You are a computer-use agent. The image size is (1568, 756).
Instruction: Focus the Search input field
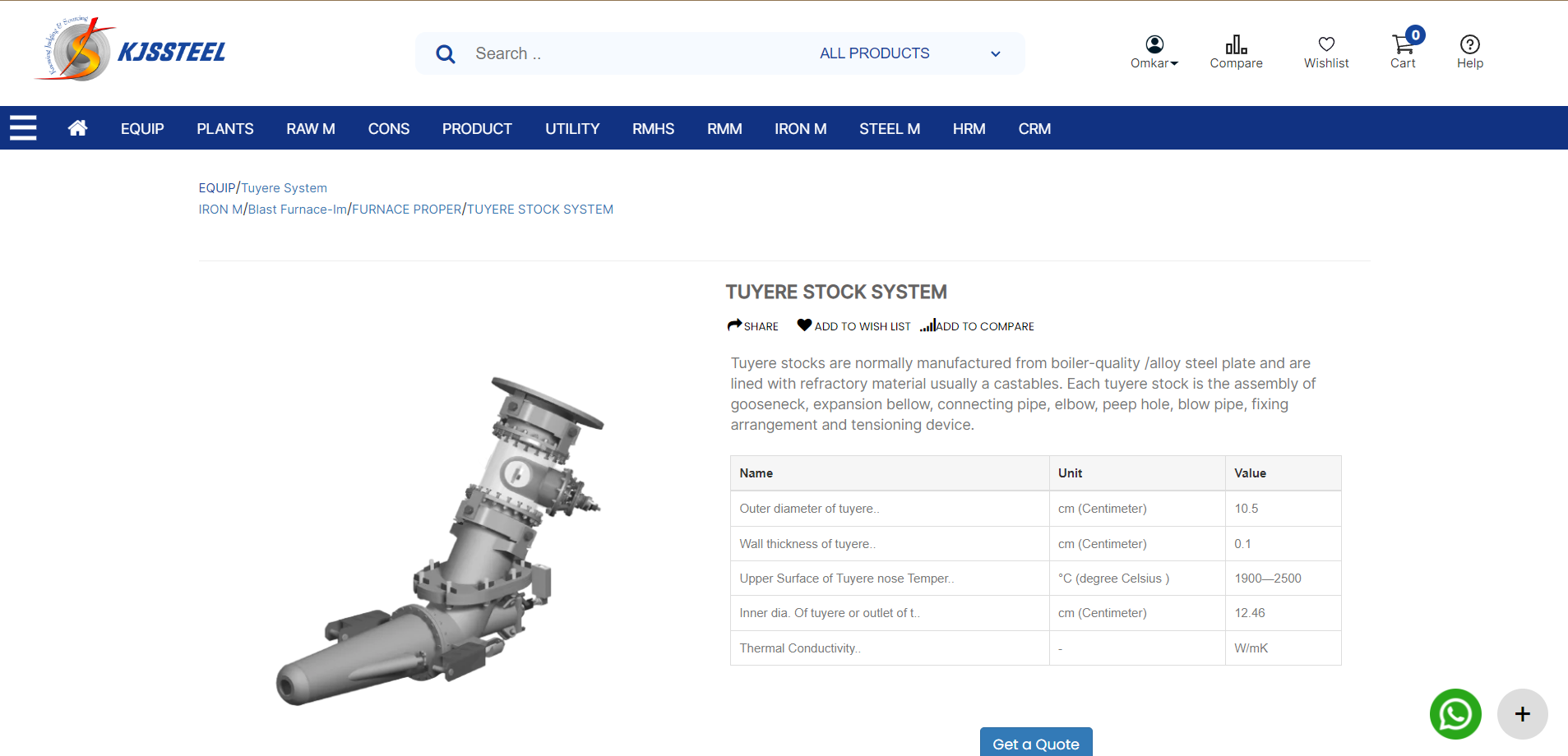click(633, 53)
